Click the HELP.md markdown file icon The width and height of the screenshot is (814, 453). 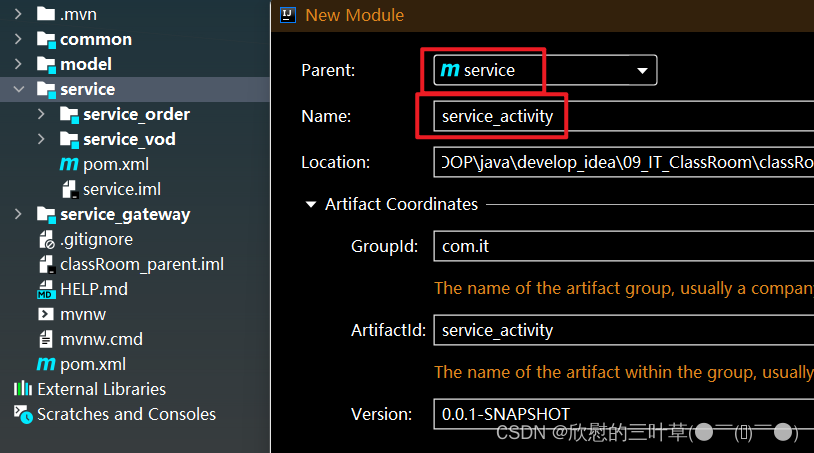[46, 290]
